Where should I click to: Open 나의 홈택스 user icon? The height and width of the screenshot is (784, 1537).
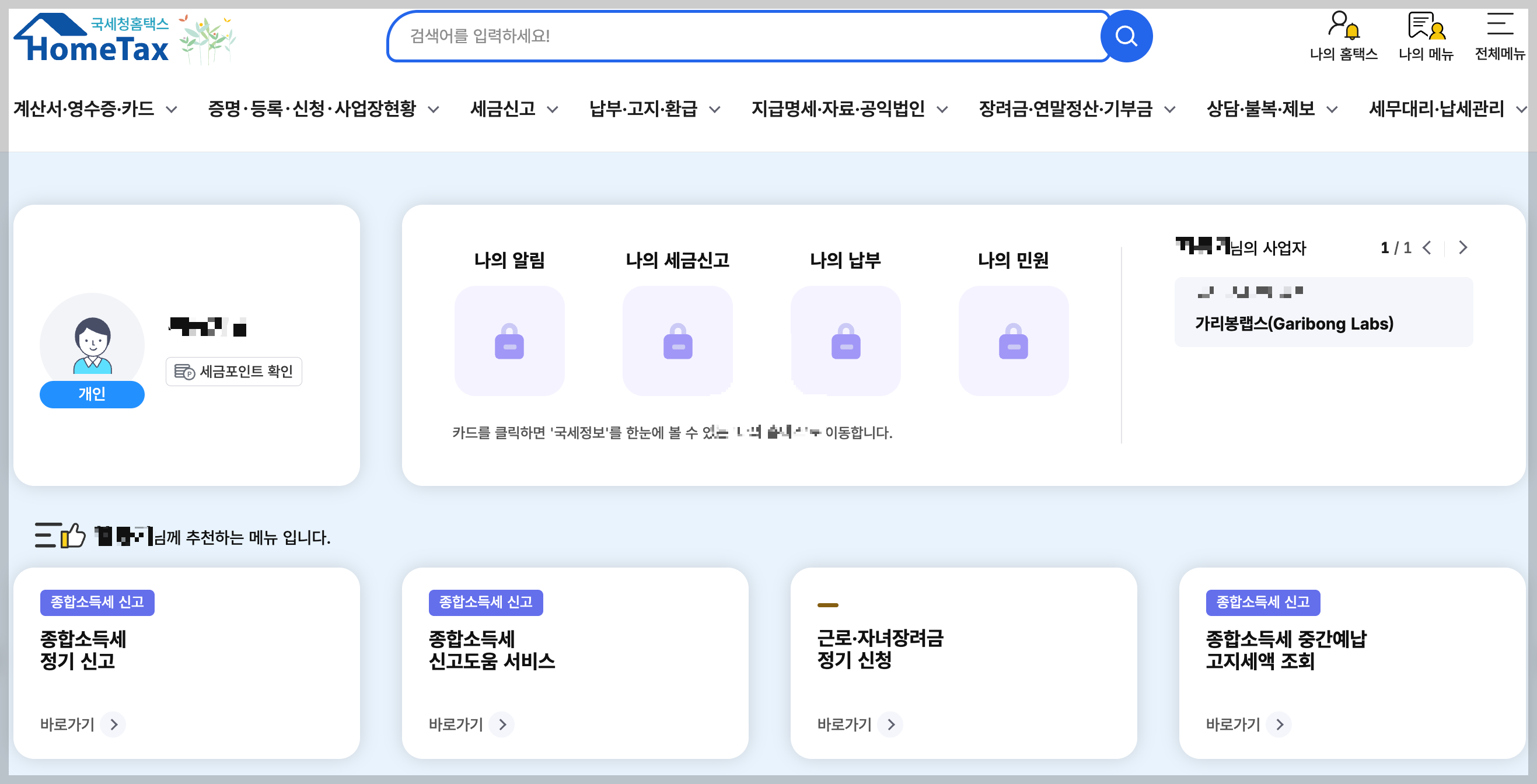click(1343, 36)
